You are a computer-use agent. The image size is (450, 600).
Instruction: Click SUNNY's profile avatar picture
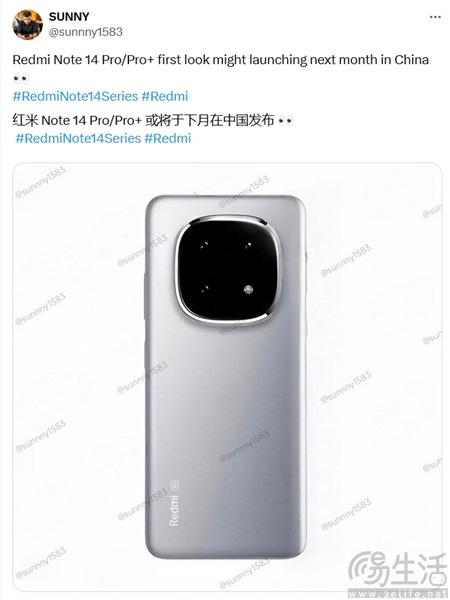(28, 24)
